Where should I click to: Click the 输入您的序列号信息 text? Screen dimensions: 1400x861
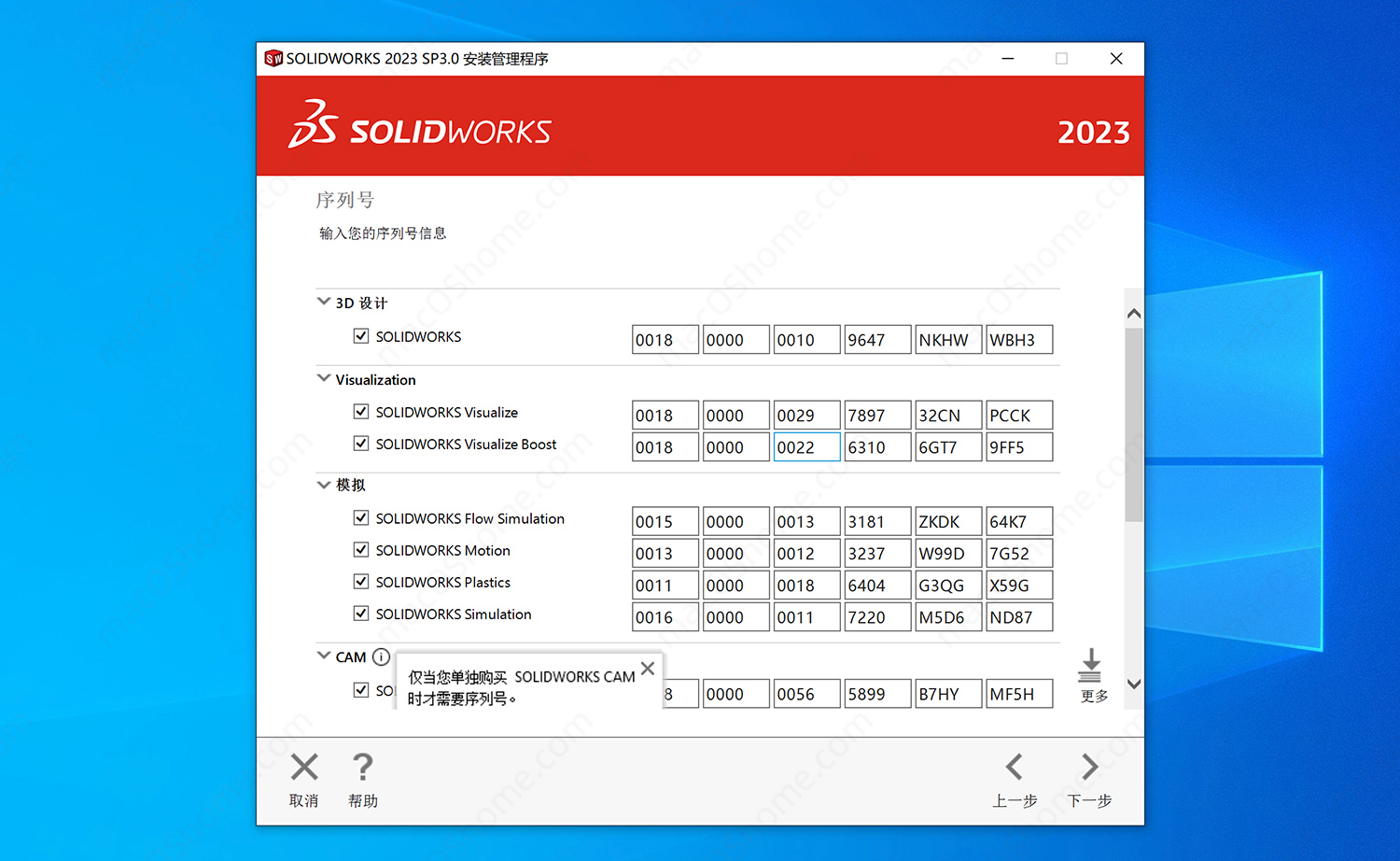(383, 233)
